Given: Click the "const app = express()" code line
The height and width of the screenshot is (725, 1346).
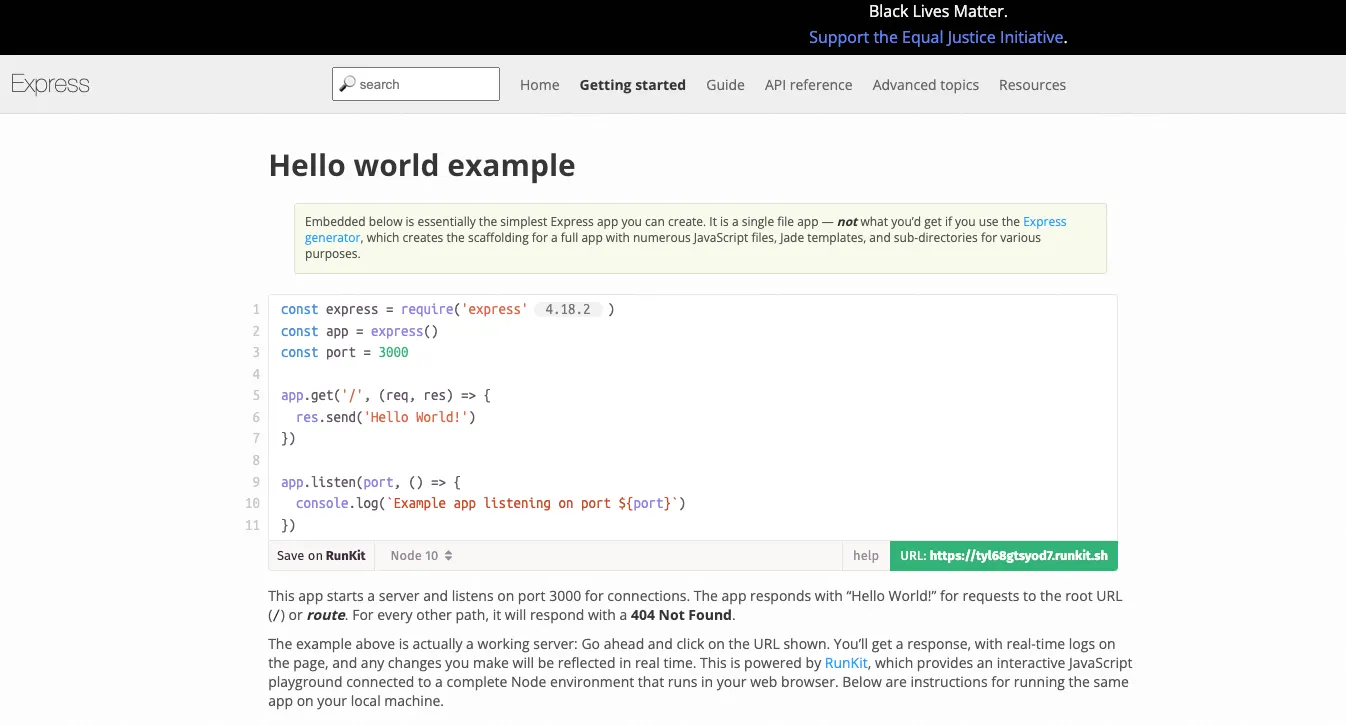Looking at the screenshot, I should pyautogui.click(x=360, y=331).
